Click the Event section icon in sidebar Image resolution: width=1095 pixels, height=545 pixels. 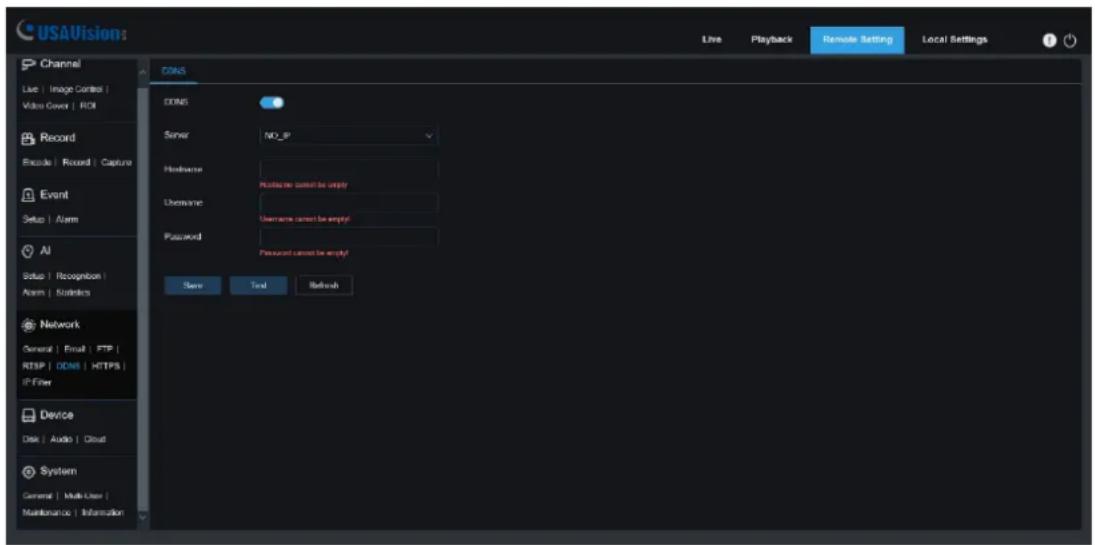(27, 194)
